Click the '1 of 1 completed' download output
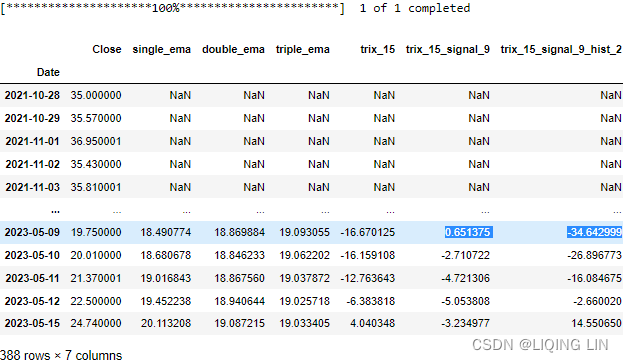The height and width of the screenshot is (362, 623). tap(415, 8)
